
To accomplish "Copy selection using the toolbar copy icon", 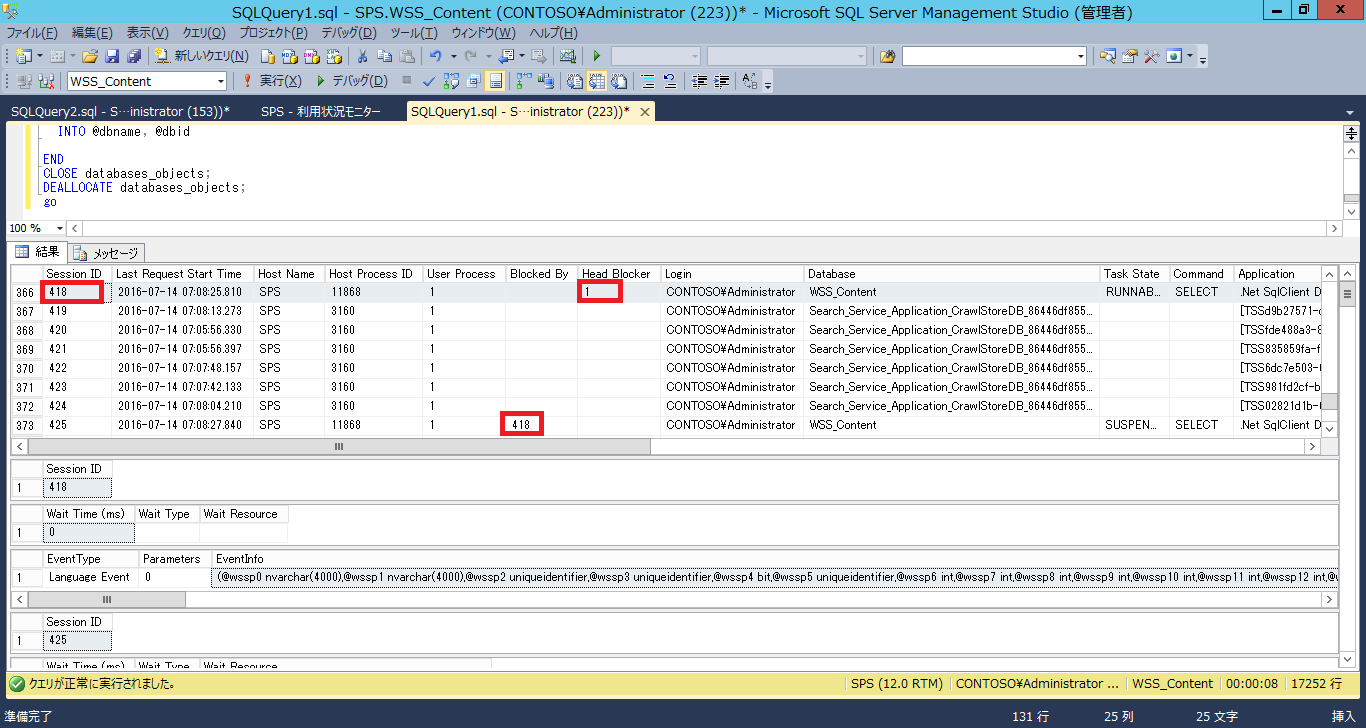I will coord(385,56).
